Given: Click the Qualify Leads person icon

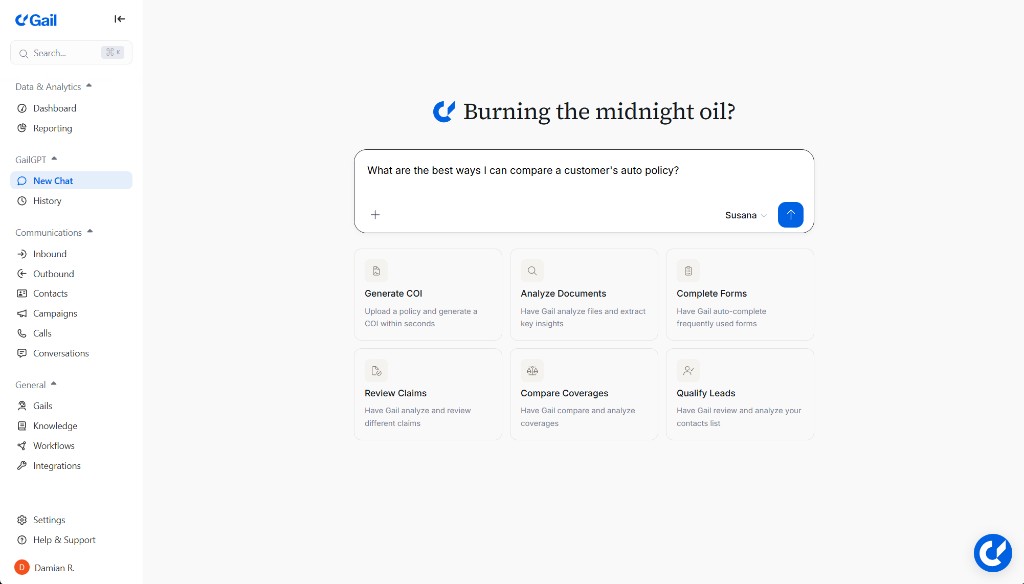Looking at the screenshot, I should 688,370.
